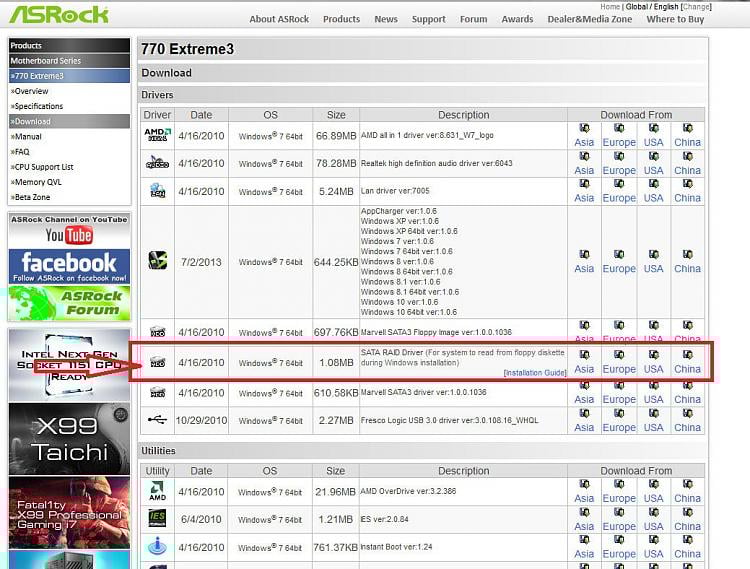Download AppCharger from Asia

click(584, 269)
